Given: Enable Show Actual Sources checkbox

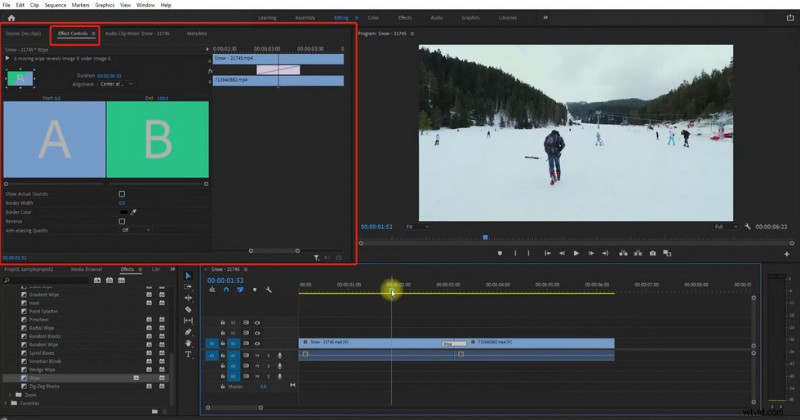Looking at the screenshot, I should (x=121, y=194).
